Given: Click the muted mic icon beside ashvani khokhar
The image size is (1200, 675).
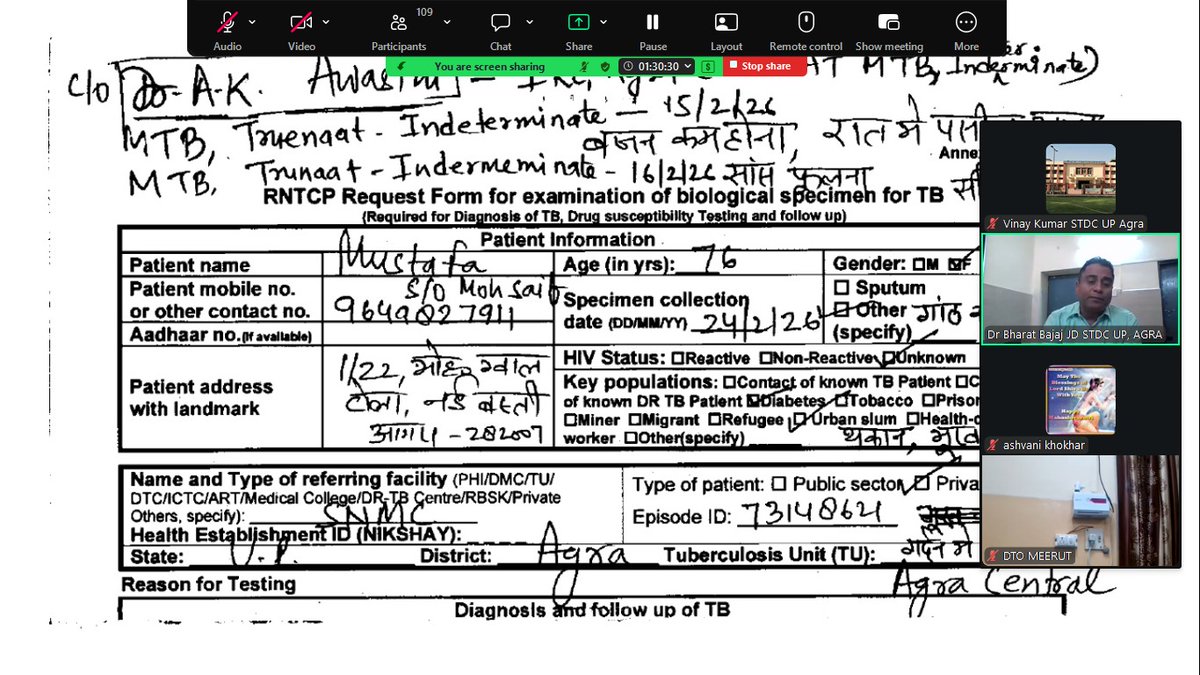Looking at the screenshot, I should [992, 445].
